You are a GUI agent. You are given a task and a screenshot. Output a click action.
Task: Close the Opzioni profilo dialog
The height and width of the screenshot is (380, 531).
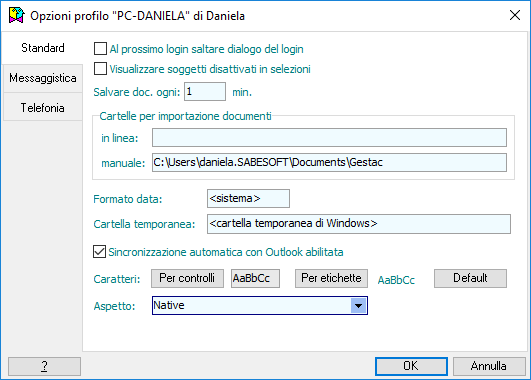click(x=515, y=15)
